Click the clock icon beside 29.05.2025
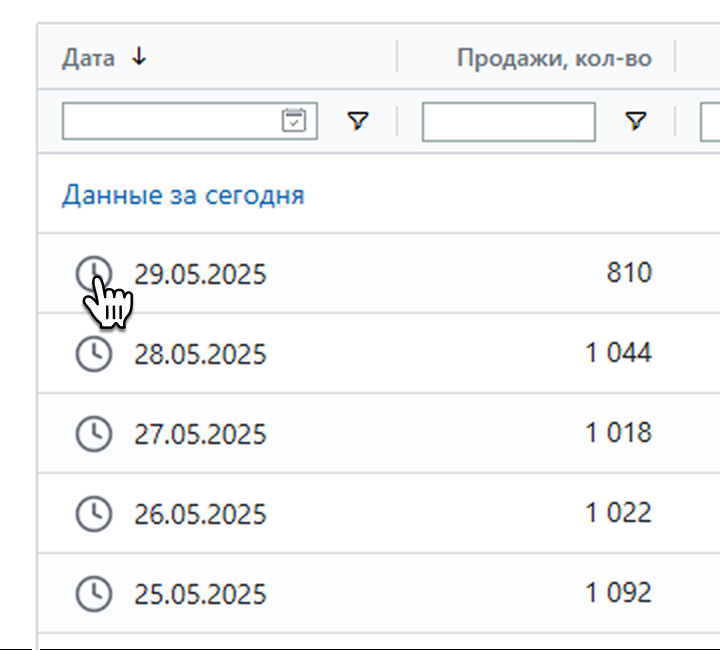This screenshot has height=650, width=720. pos(94,274)
